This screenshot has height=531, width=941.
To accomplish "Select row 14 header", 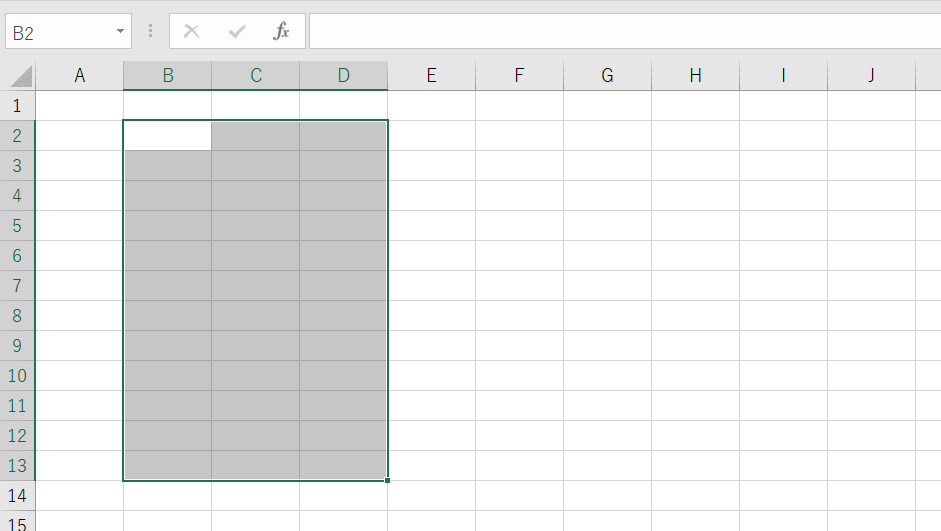I will [x=17, y=496].
